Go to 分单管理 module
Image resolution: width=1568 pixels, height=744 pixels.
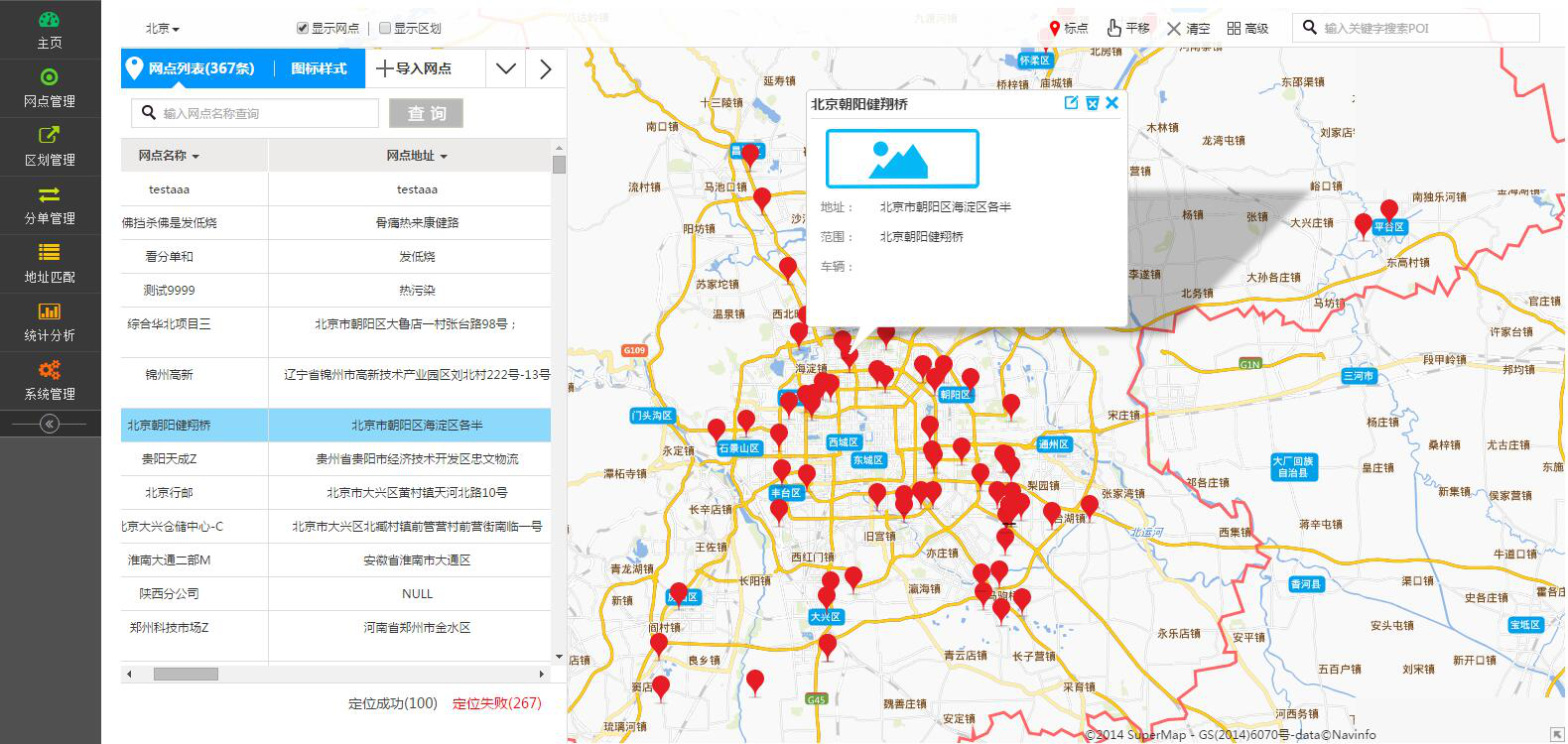tap(50, 205)
